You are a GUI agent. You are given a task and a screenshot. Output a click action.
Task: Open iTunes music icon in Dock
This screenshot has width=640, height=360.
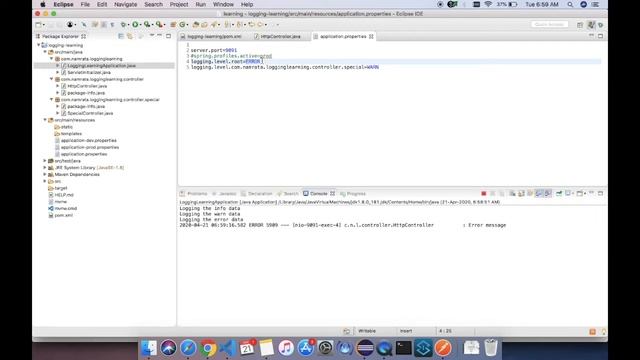click(286, 348)
